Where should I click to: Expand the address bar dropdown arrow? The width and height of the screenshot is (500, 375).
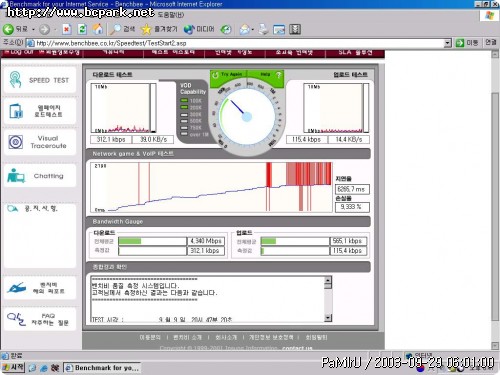[447, 43]
